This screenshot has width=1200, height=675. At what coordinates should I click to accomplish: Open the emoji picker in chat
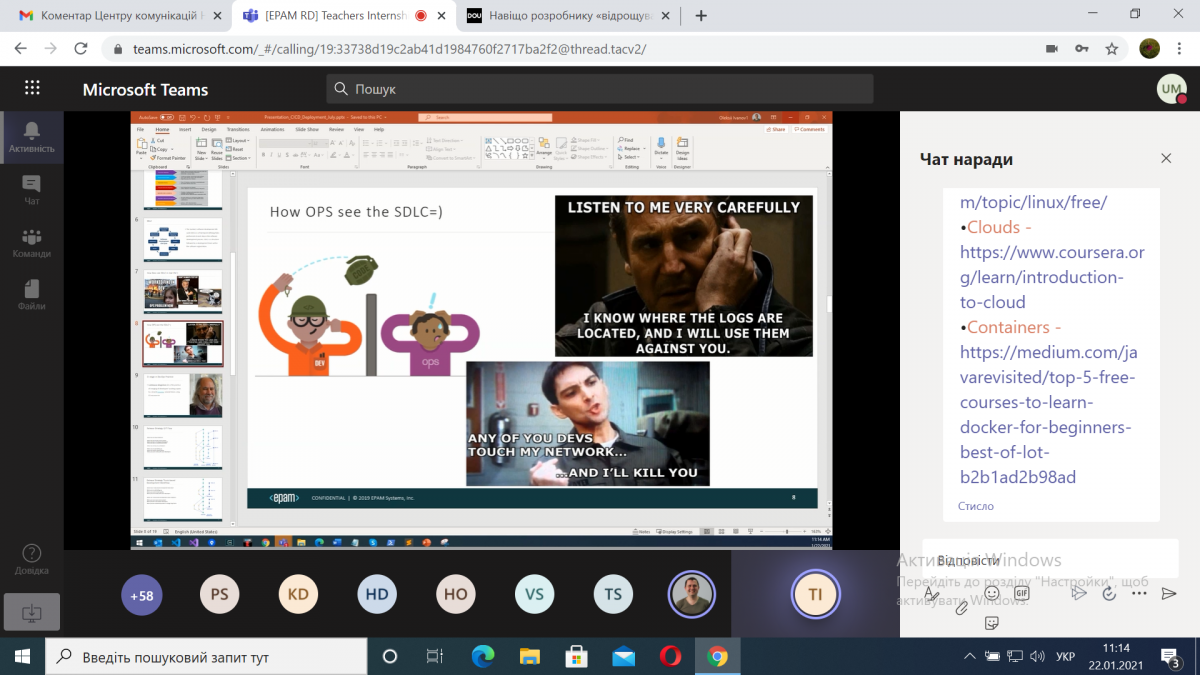pyautogui.click(x=992, y=593)
